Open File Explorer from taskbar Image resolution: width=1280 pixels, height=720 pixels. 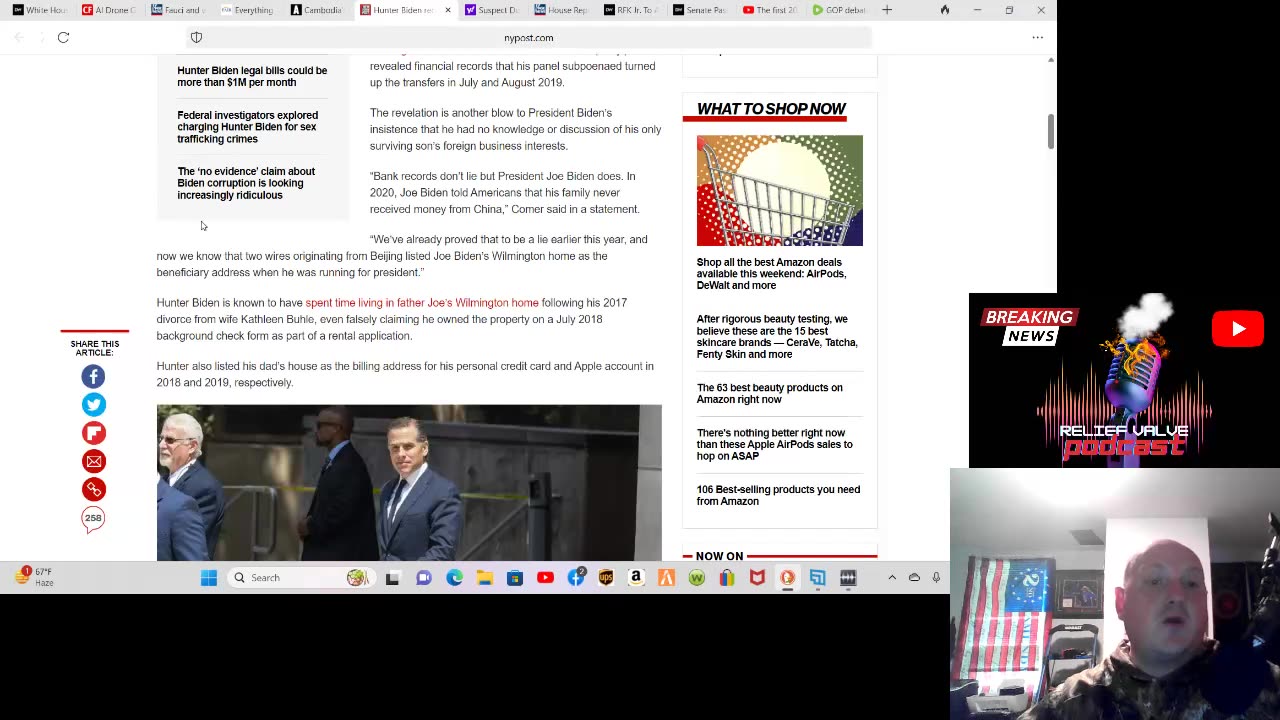coord(484,577)
